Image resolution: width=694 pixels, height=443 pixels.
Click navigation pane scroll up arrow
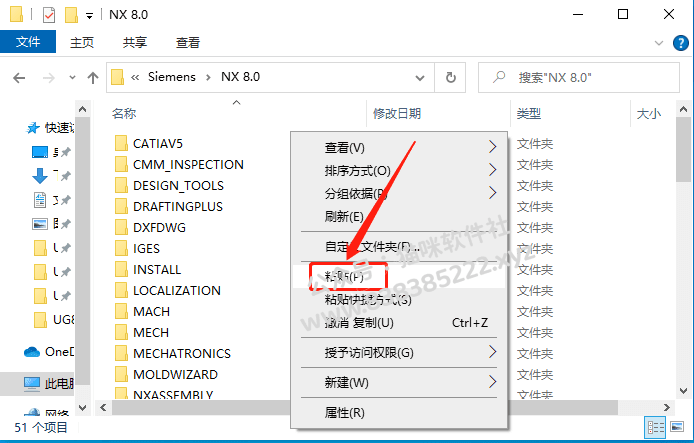[x=82, y=109]
